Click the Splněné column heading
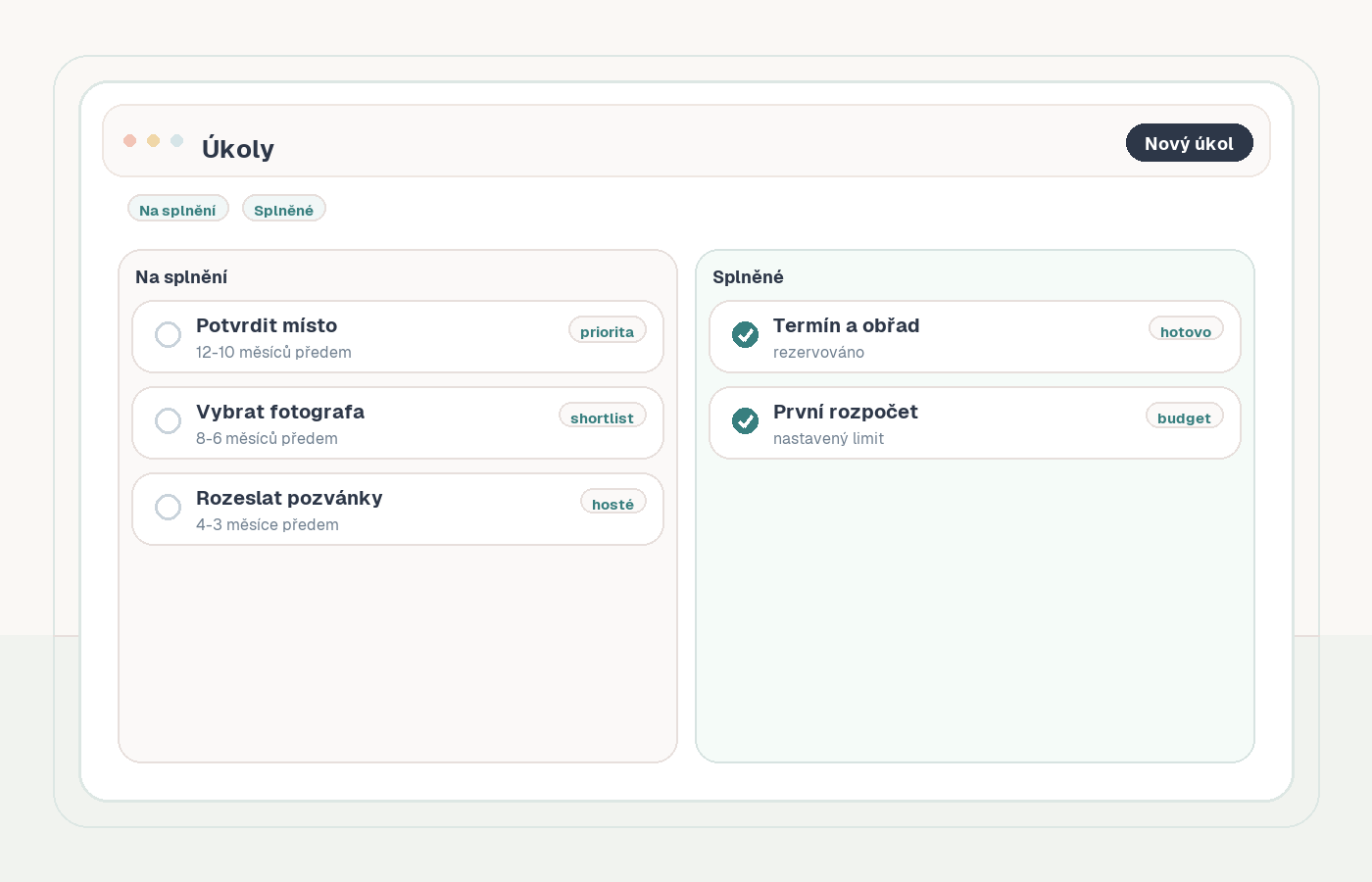 point(748,277)
